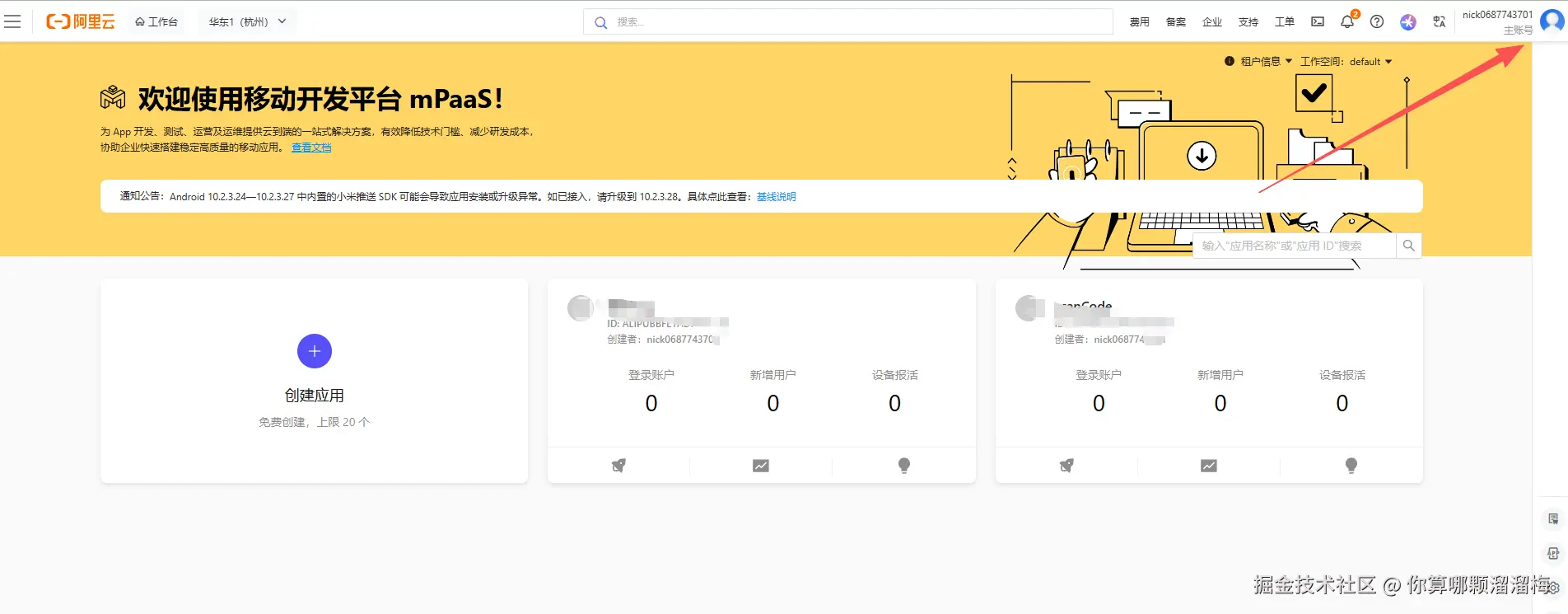Viewport: 1568px width, 614px height.
Task: Click the upper icon in the right sidebar
Action: (x=1553, y=518)
